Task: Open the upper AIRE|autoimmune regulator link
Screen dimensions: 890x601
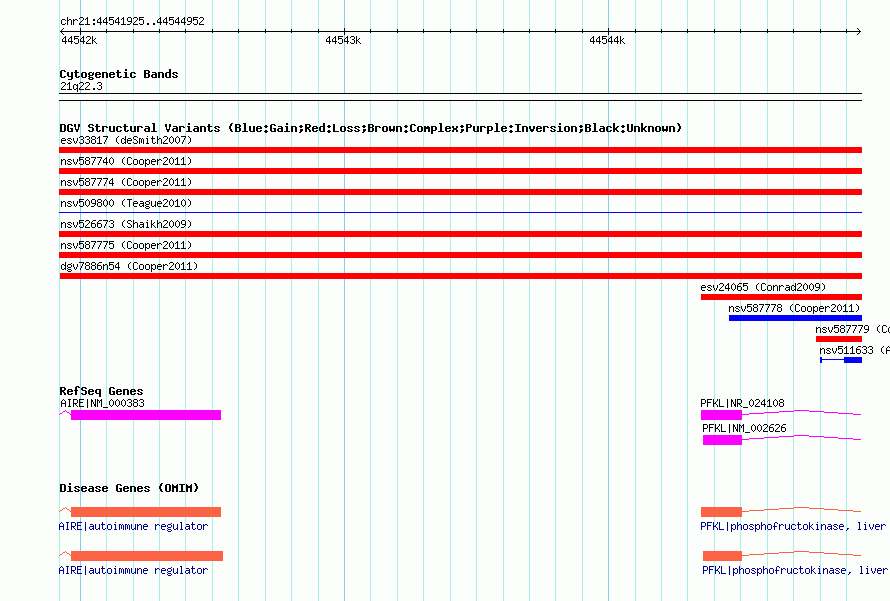Action: coord(133,527)
